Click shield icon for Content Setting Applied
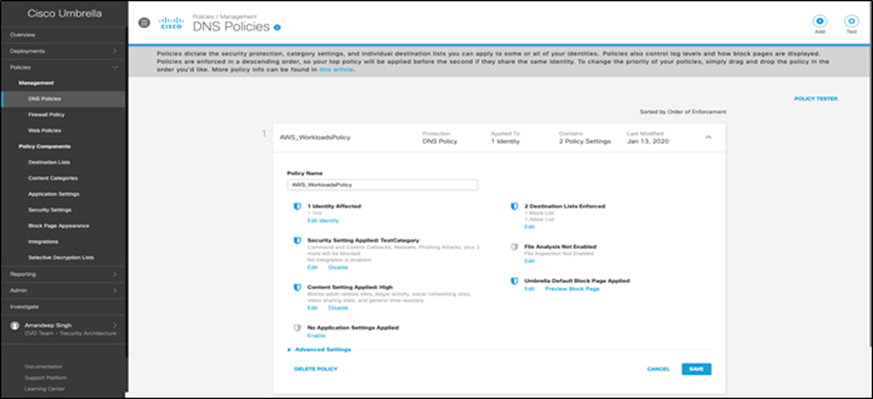 (297, 288)
